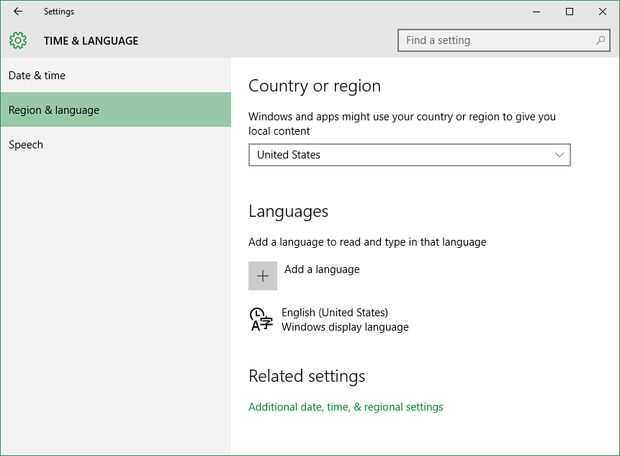This screenshot has height=456, width=620.
Task: Maximize the Settings window
Action: coord(569,11)
